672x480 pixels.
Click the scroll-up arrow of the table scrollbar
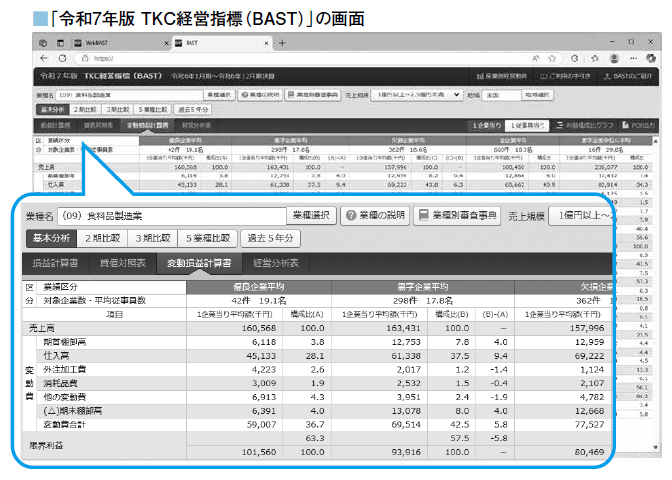pos(656,141)
